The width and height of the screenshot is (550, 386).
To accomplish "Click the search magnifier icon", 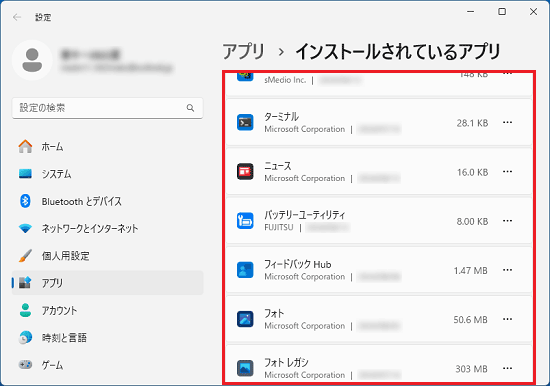I will tap(190, 108).
